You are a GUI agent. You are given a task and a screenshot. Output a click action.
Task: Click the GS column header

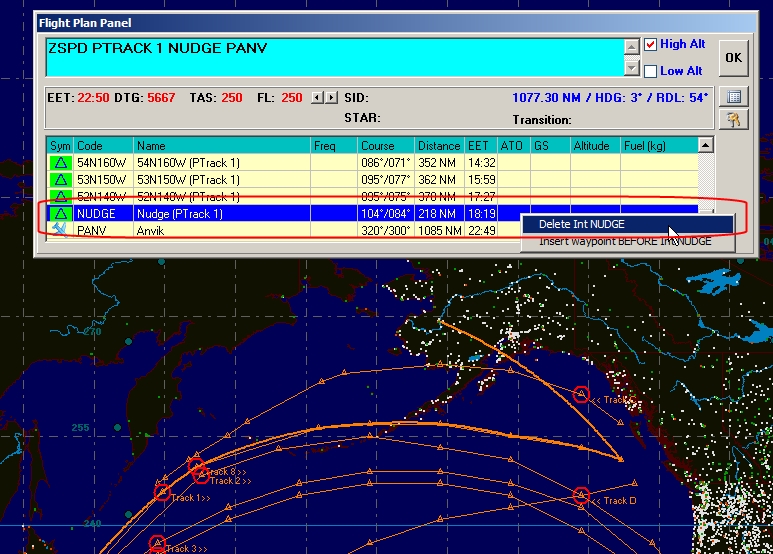(x=550, y=146)
